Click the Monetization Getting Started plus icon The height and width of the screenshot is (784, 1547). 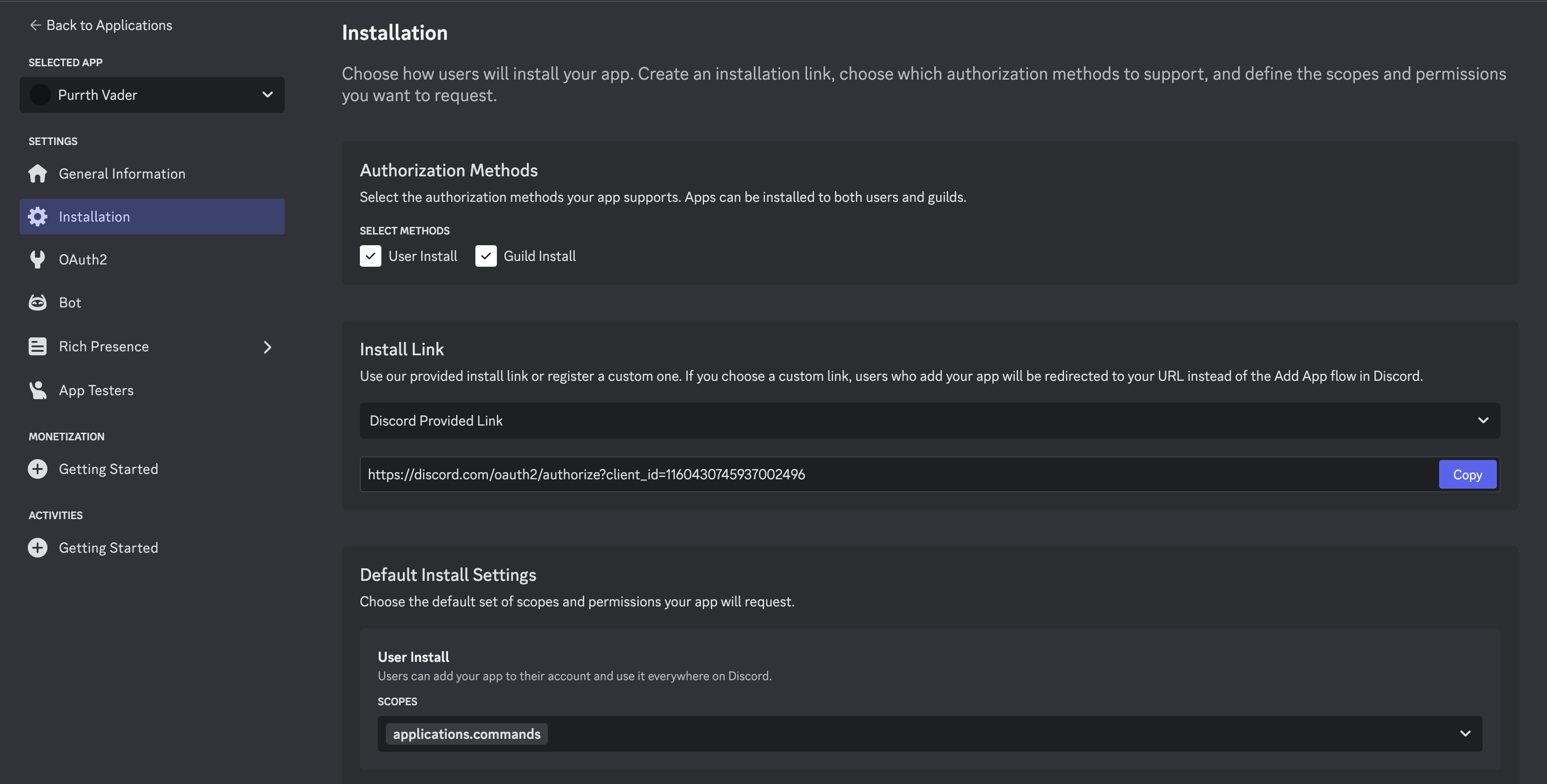37,469
